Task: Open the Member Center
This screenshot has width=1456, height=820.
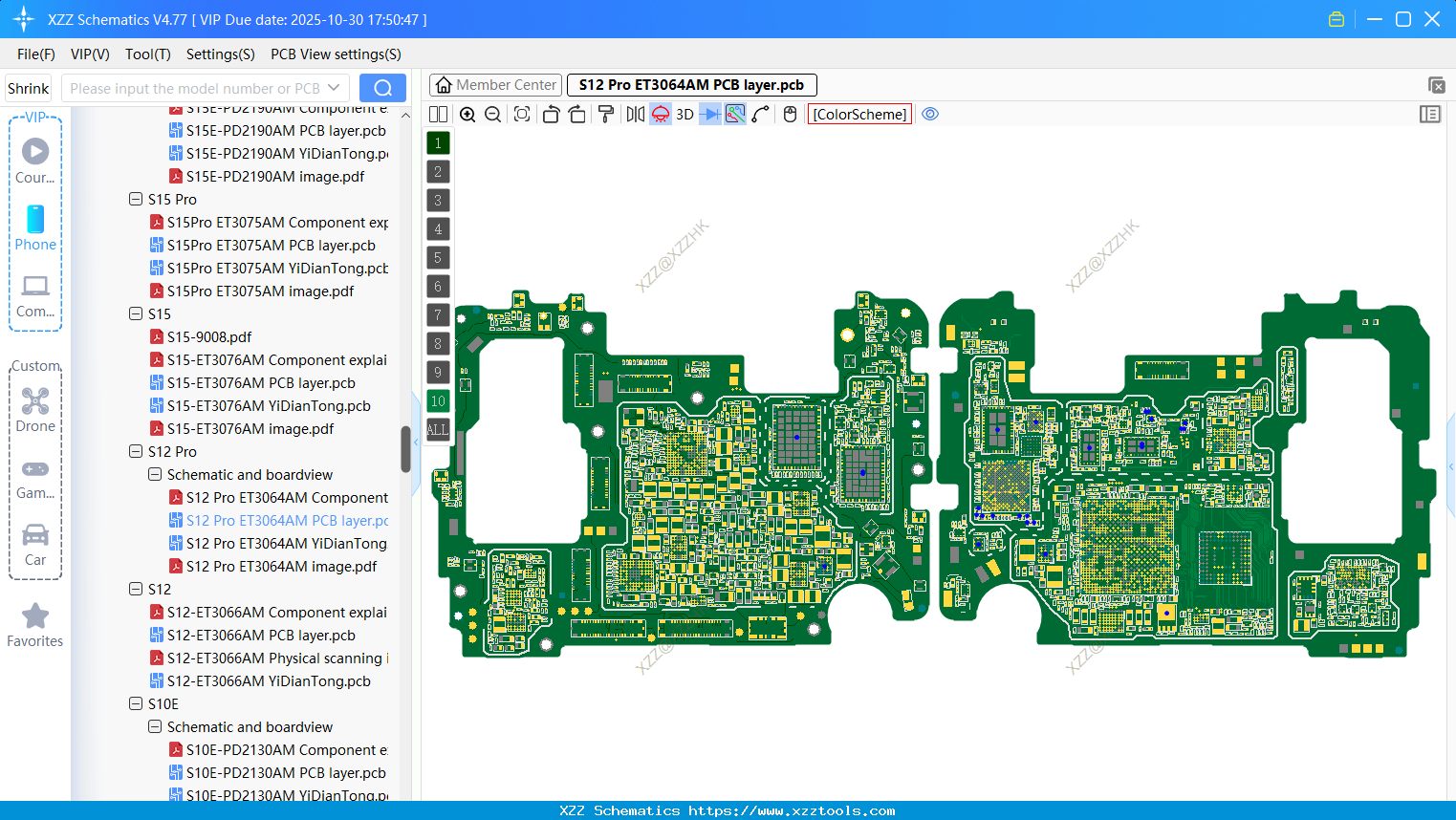Action: click(494, 84)
